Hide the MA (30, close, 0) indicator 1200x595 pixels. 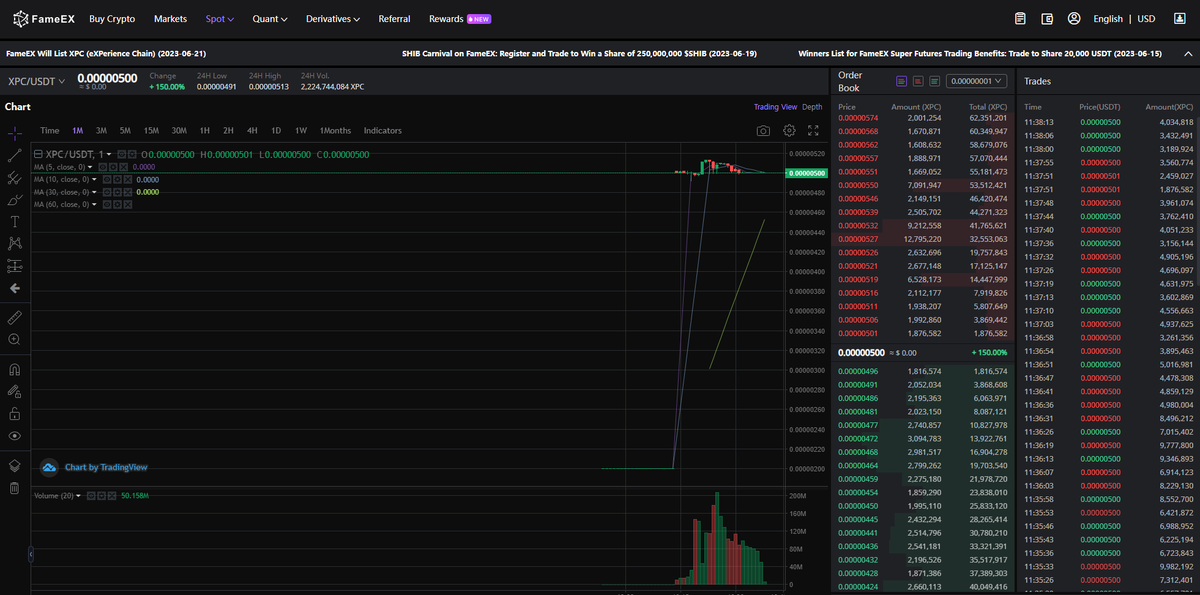[106, 192]
